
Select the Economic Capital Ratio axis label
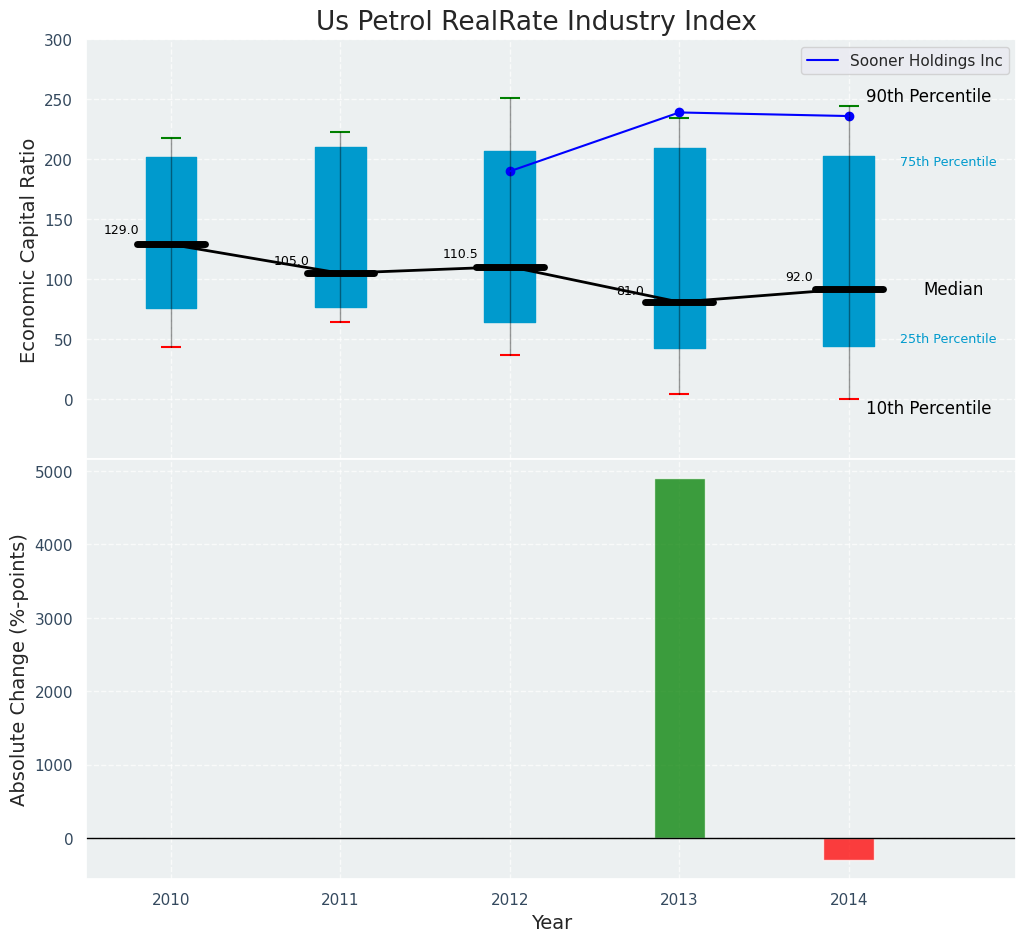pos(28,250)
